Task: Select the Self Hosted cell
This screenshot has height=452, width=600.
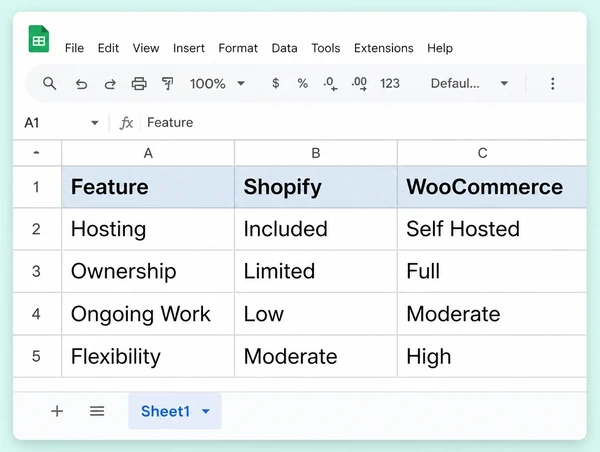Action: point(492,229)
